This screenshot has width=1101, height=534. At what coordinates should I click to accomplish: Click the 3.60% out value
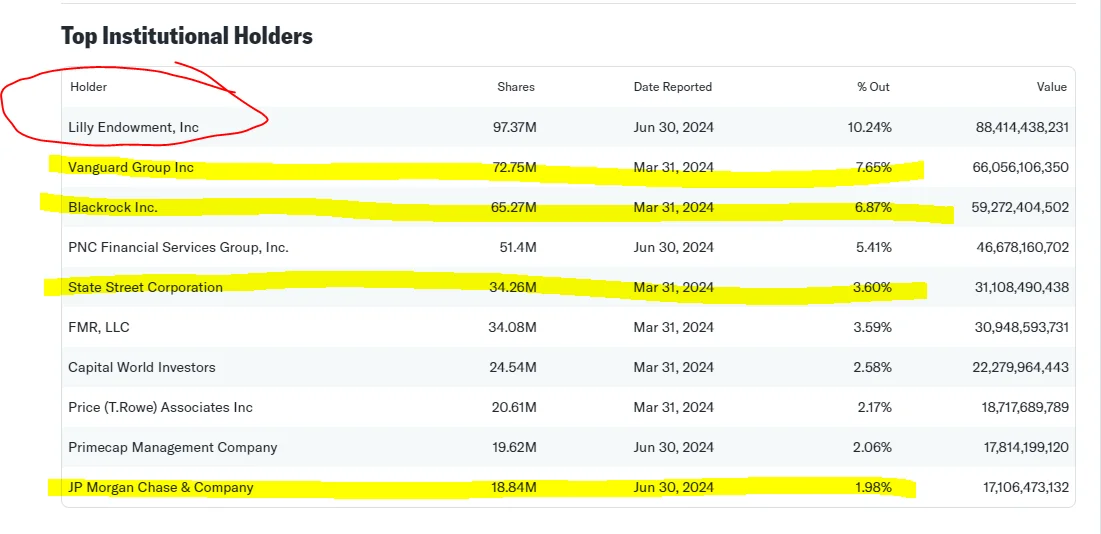click(x=875, y=288)
